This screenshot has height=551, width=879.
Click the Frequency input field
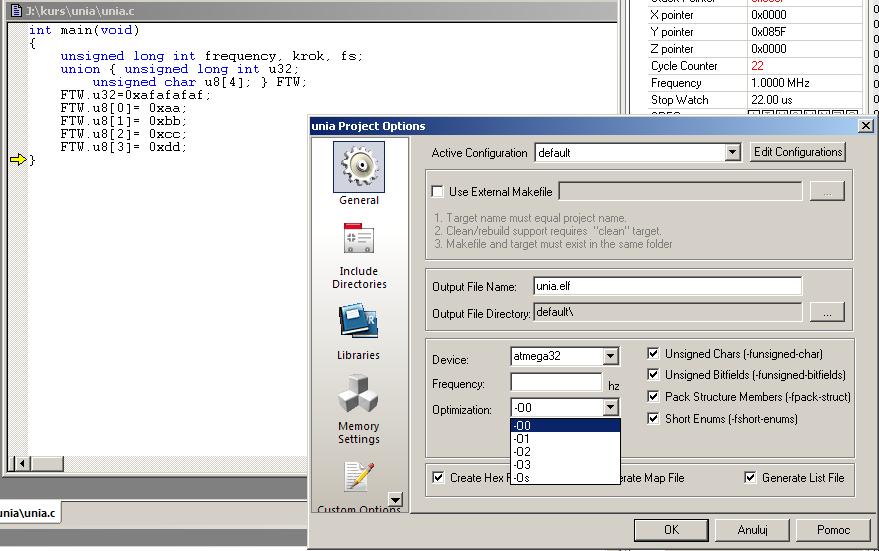[x=556, y=383]
